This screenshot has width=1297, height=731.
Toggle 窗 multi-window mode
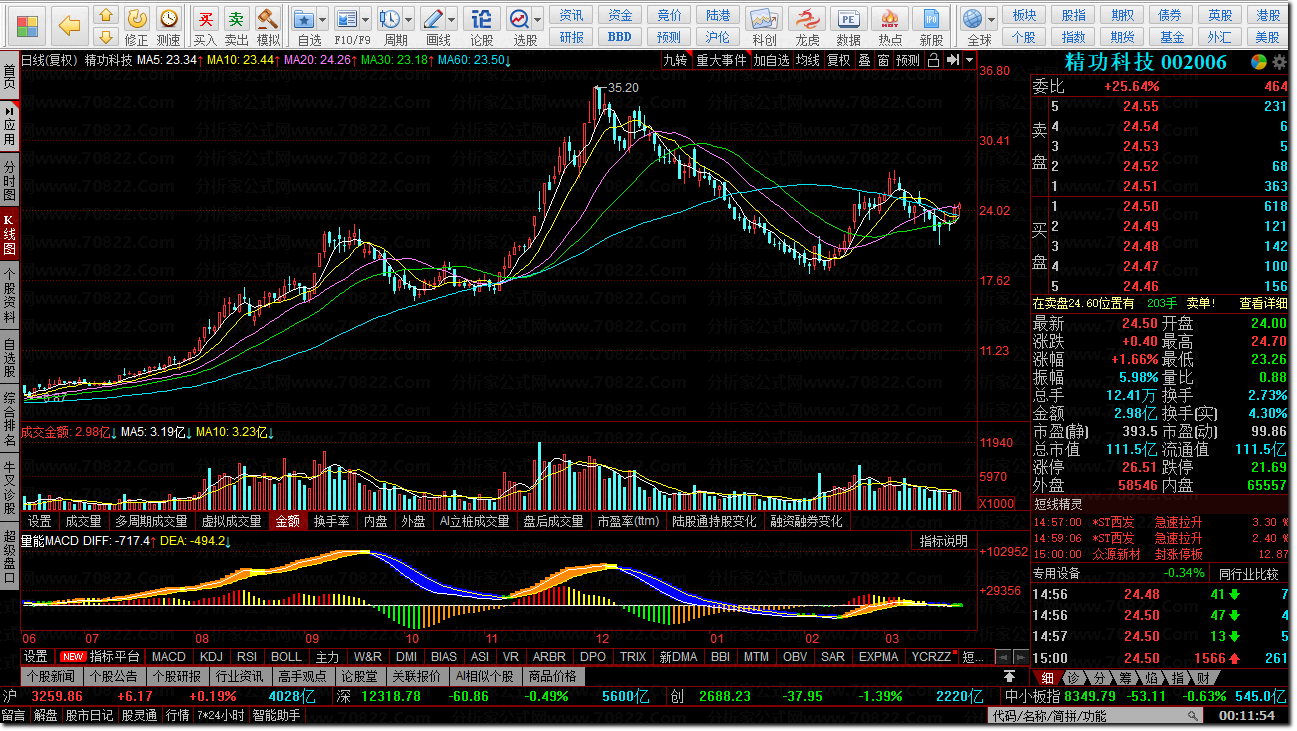coord(883,60)
